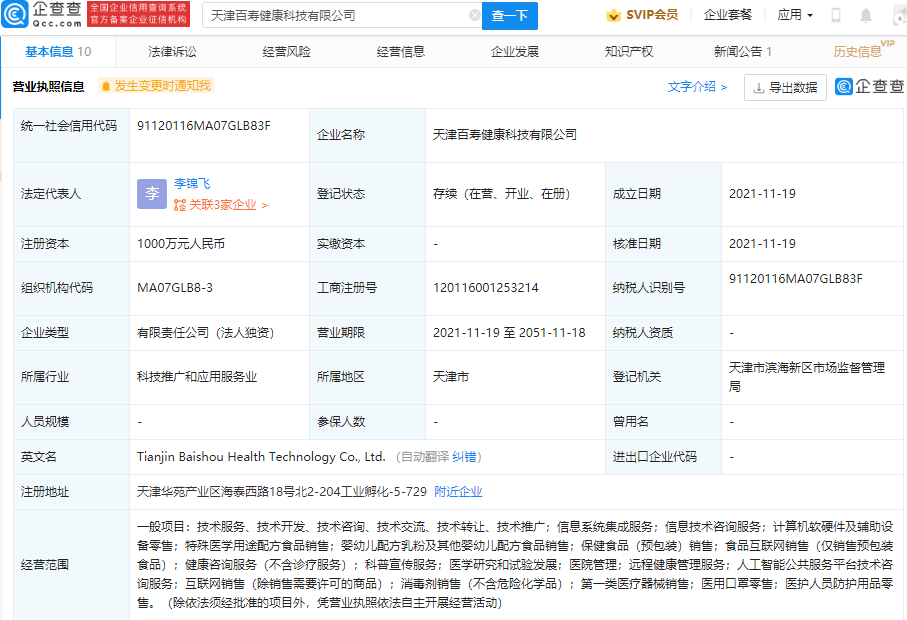Select registration authority 天津市滨海新区市场监督管理局
Image resolution: width=907 pixels, height=620 pixels.
[x=806, y=377]
